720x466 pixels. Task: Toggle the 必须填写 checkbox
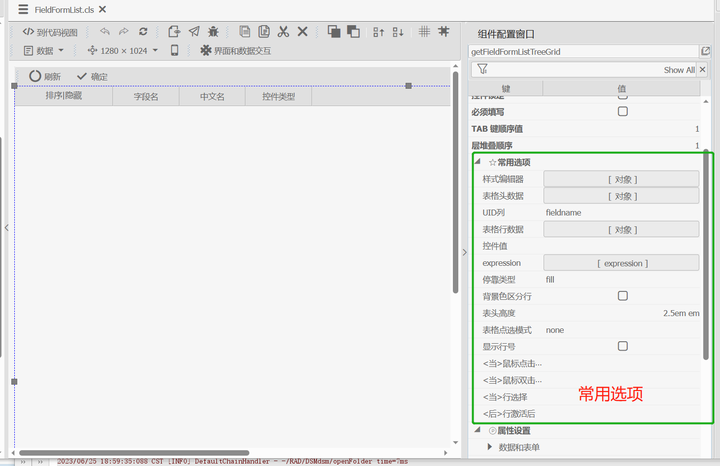pos(623,112)
